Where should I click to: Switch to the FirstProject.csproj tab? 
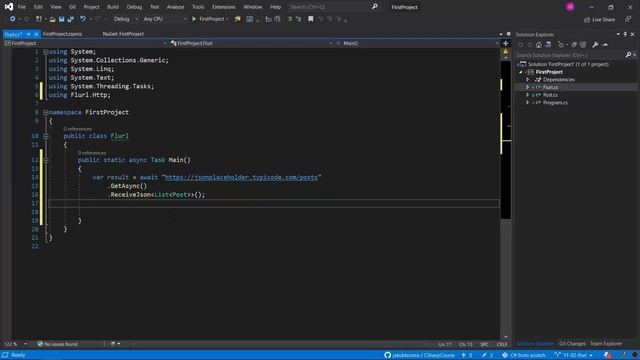[62, 34]
